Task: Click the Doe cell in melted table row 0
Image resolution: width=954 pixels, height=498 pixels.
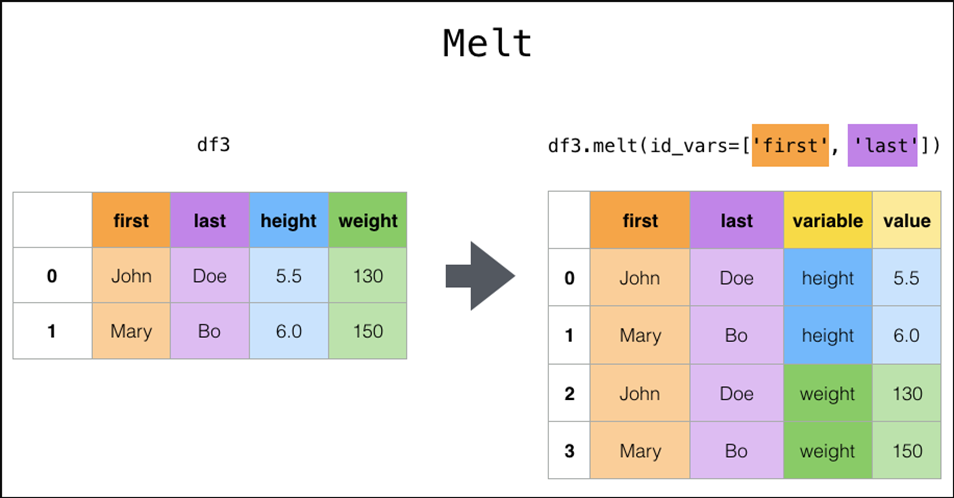Action: pos(736,278)
